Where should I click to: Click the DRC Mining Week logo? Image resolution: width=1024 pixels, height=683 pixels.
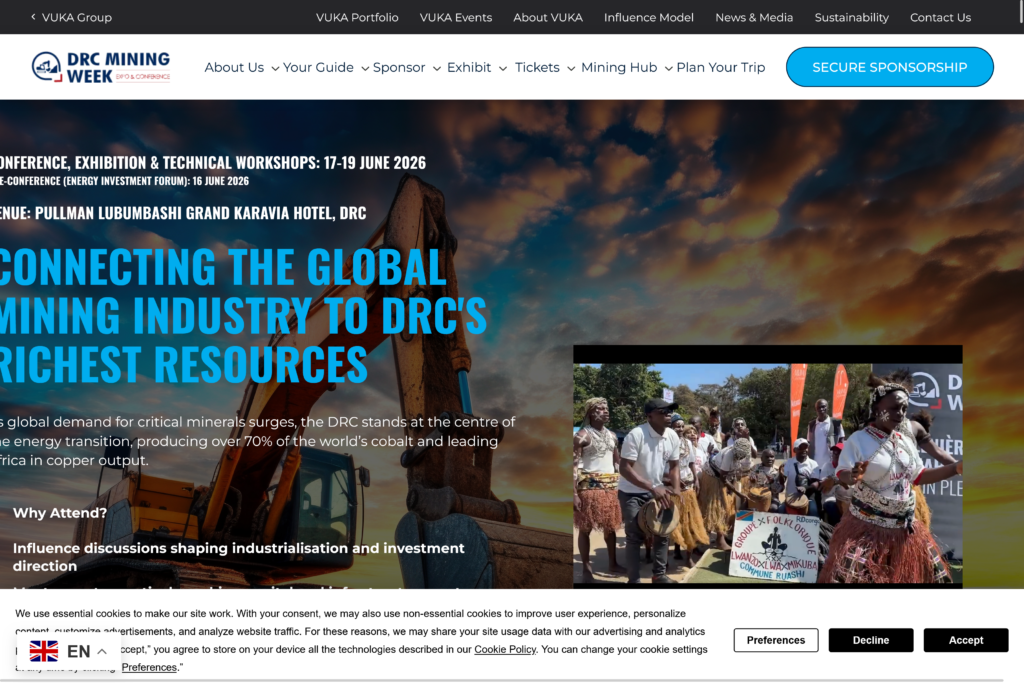(101, 67)
